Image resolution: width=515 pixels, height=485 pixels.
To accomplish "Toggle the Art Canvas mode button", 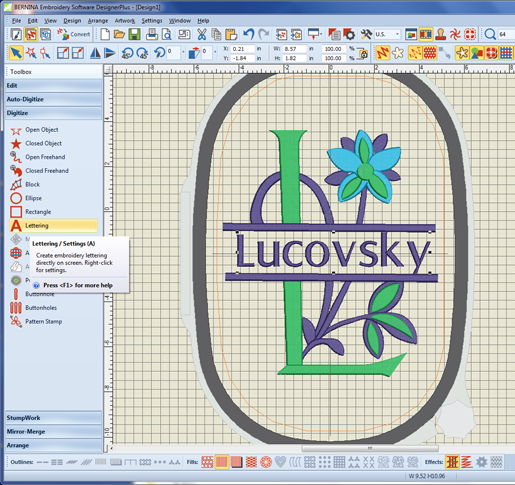I will [x=16, y=34].
